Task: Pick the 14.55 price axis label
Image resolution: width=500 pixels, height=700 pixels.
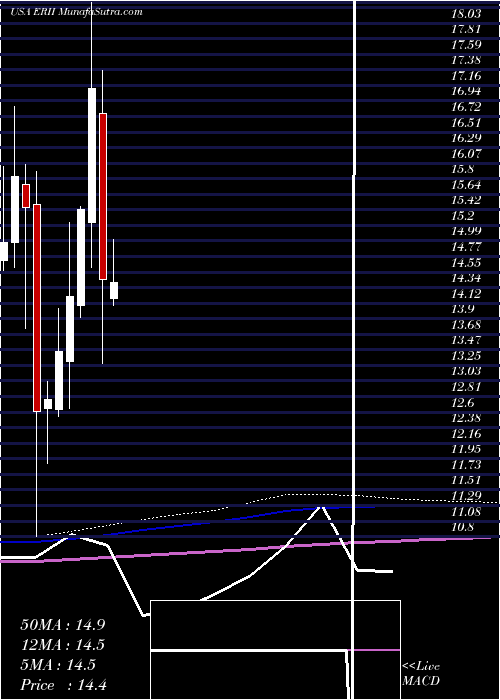Action: click(x=467, y=262)
